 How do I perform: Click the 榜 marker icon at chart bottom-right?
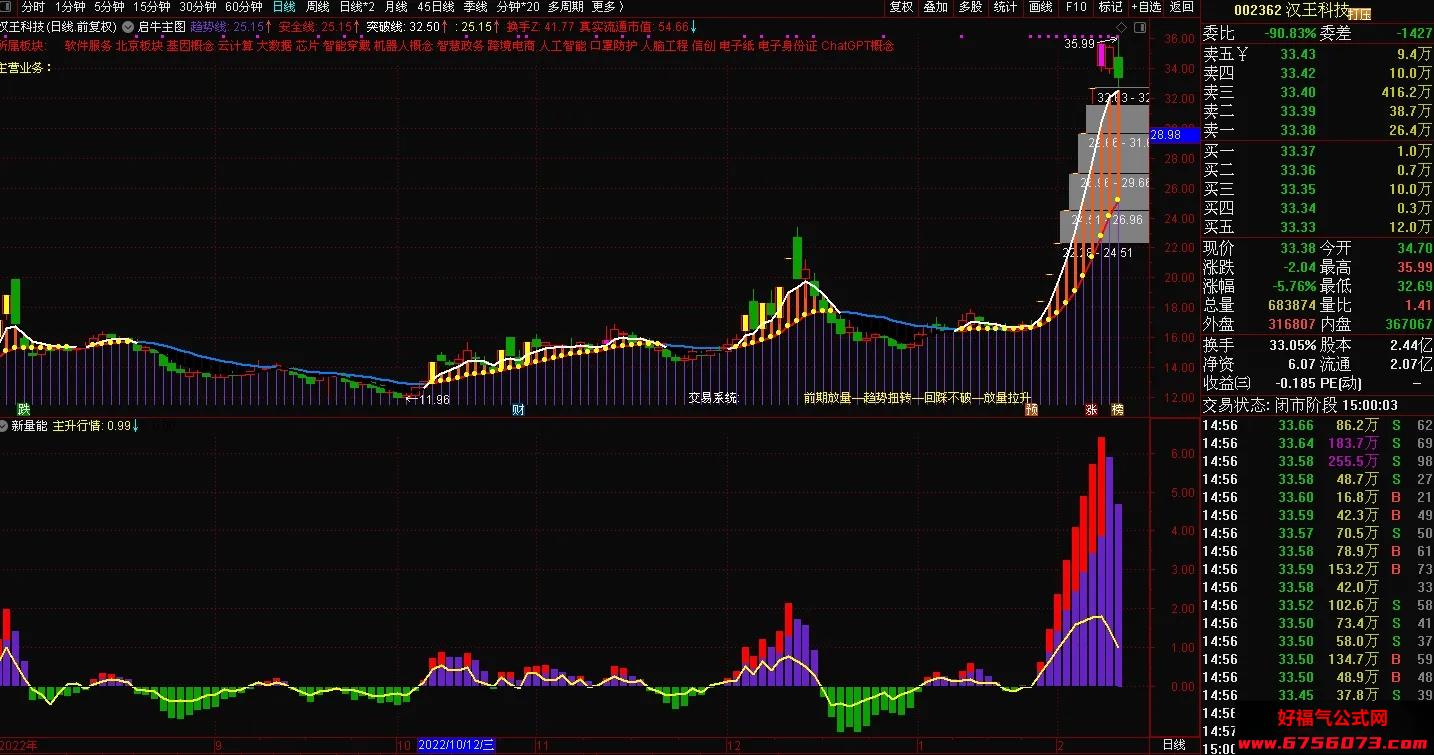[x=1118, y=410]
